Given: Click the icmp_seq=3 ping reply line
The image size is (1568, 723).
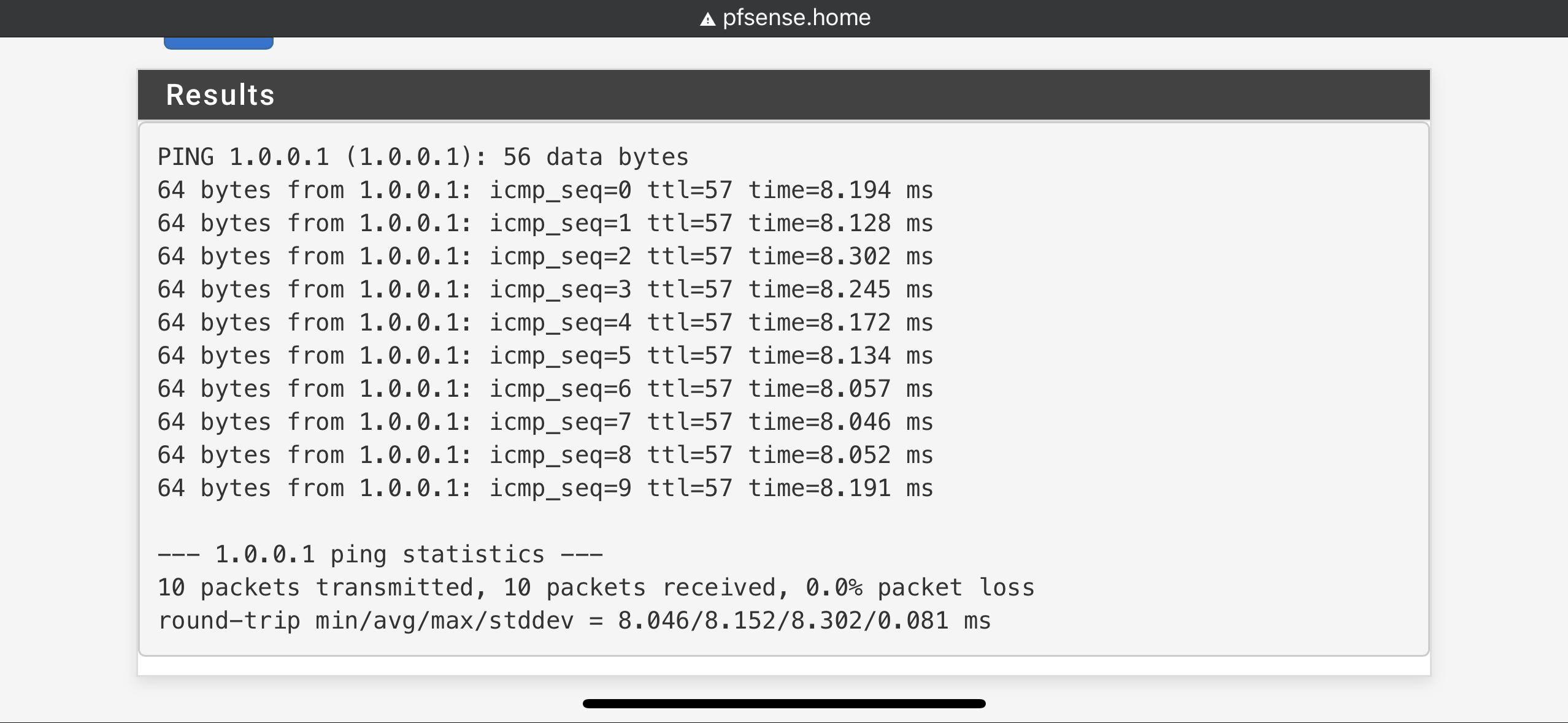Looking at the screenshot, I should (x=545, y=289).
